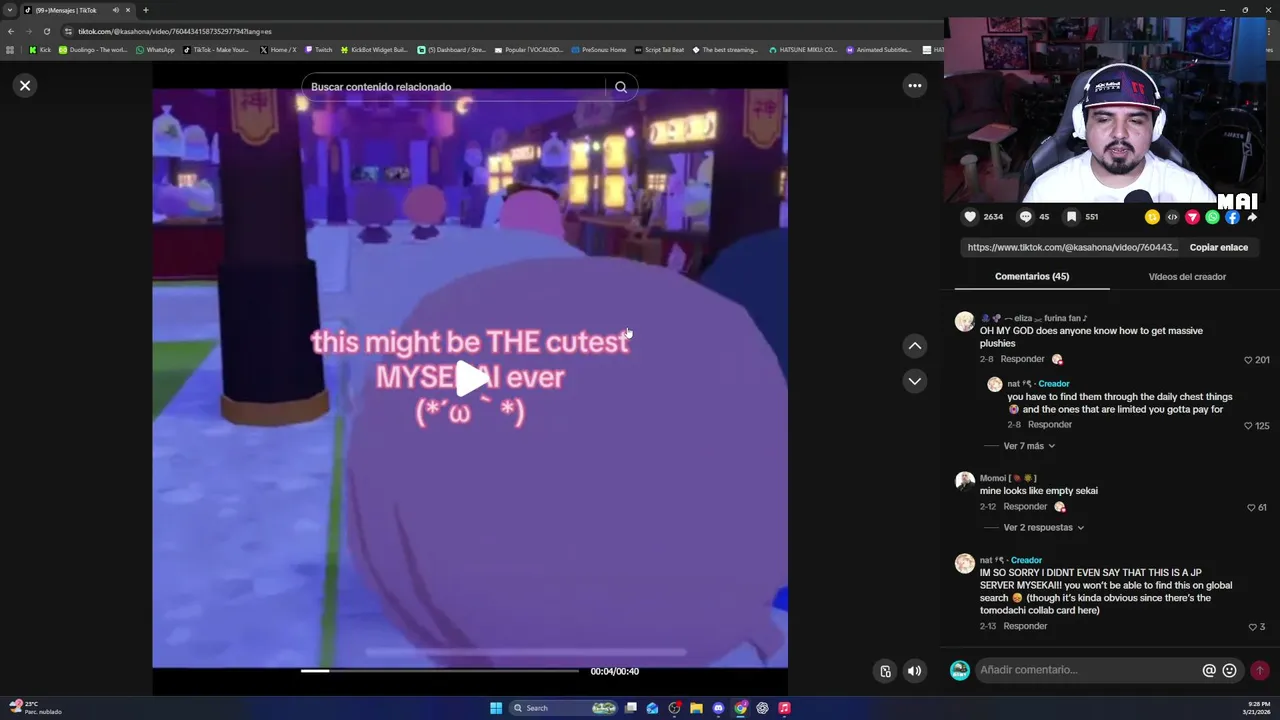Viewport: 1280px width, 720px height.
Task: Click the tiktok.com video URL text field
Action: [1072, 247]
